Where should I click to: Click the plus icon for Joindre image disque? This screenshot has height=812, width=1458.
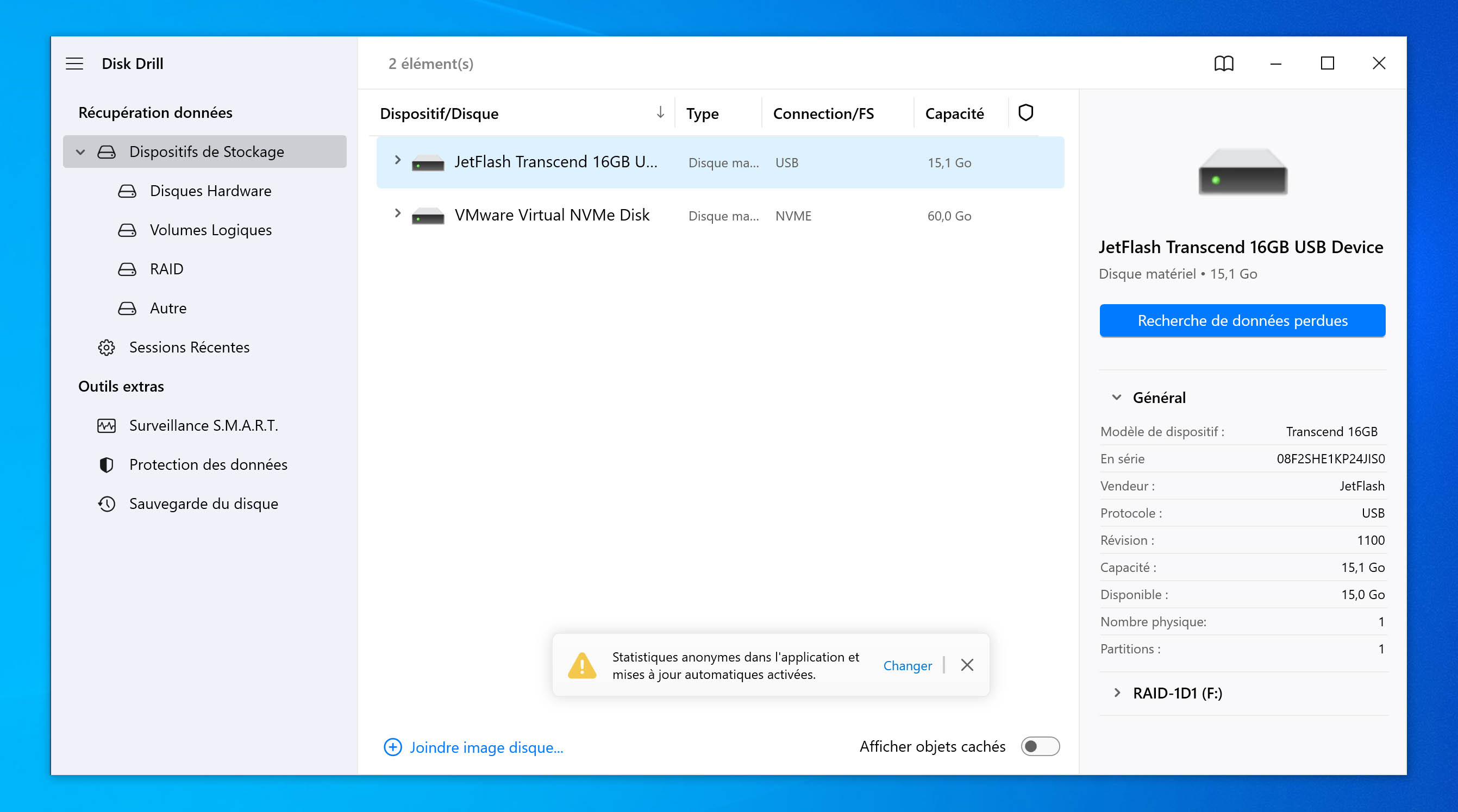(393, 747)
